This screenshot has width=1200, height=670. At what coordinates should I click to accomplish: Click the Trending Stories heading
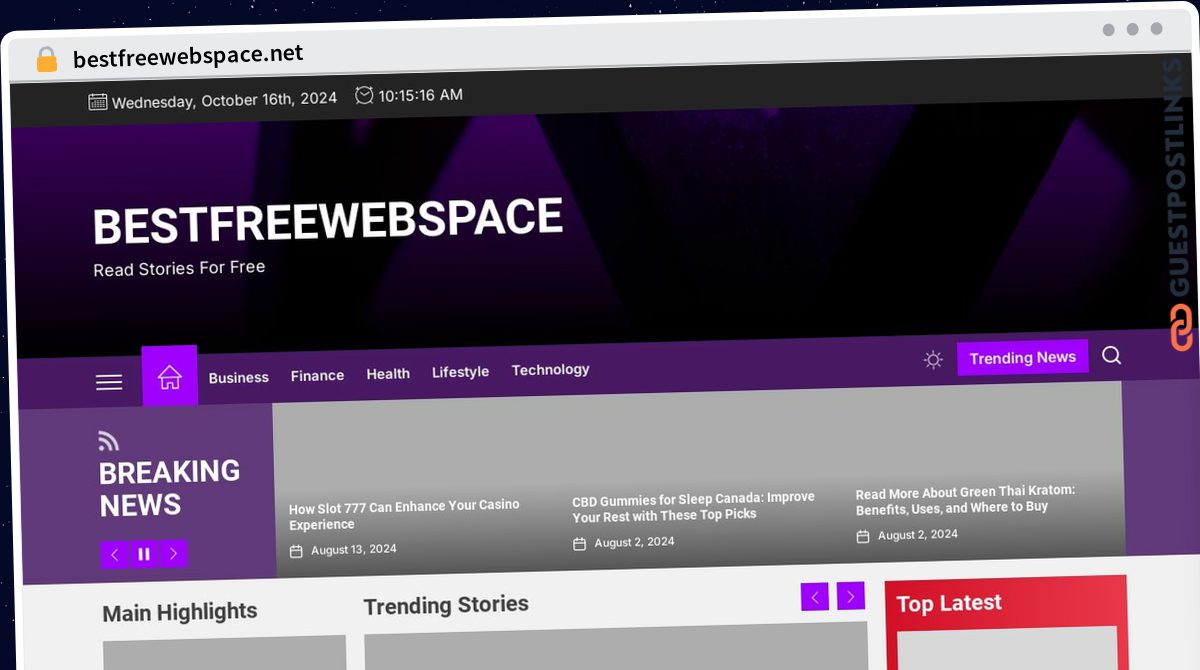446,605
